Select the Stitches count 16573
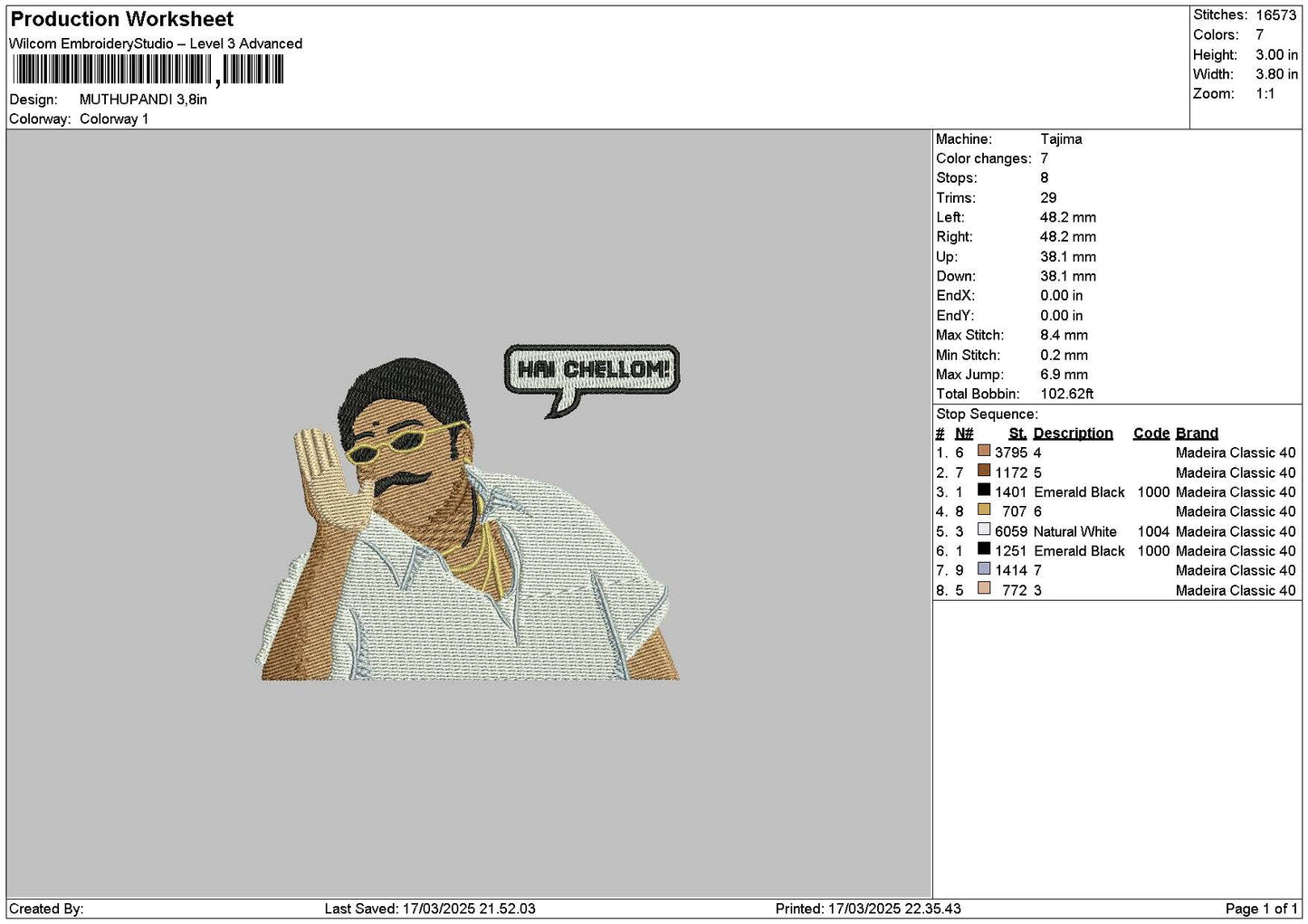Viewport: 1308px width, 924px height. click(x=1276, y=15)
